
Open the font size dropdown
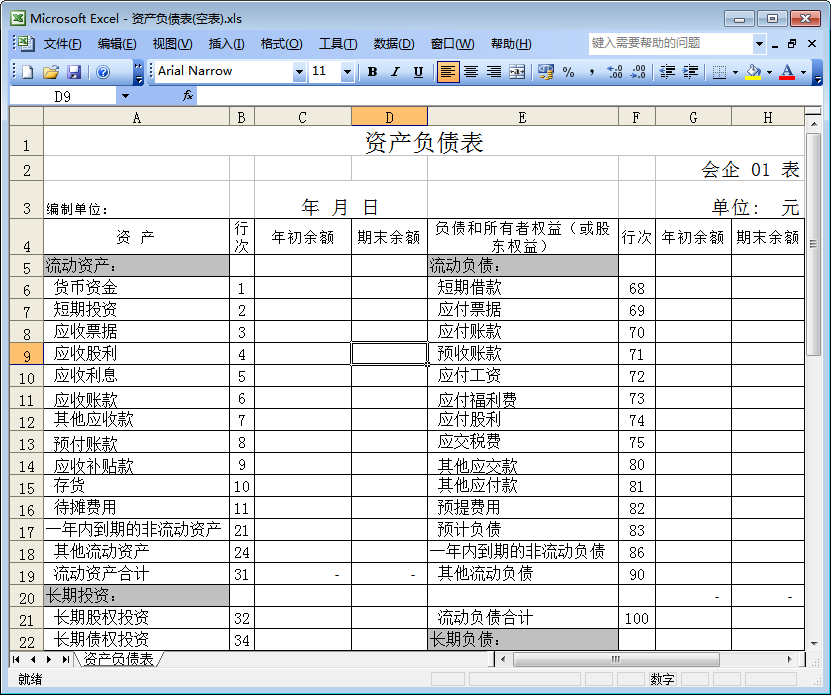tap(348, 72)
